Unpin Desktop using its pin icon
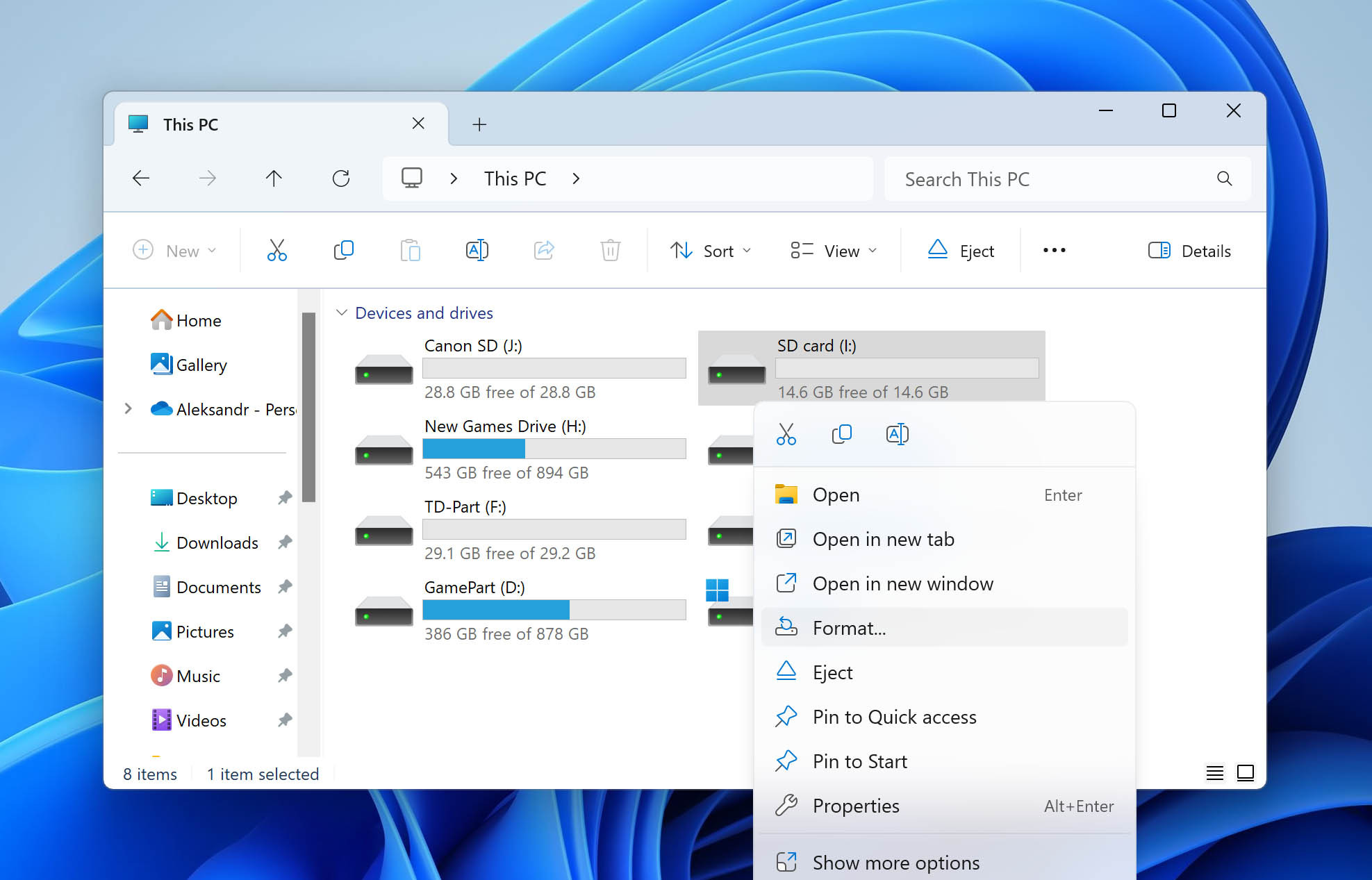Screen dimensions: 1372x880 pos(285,498)
